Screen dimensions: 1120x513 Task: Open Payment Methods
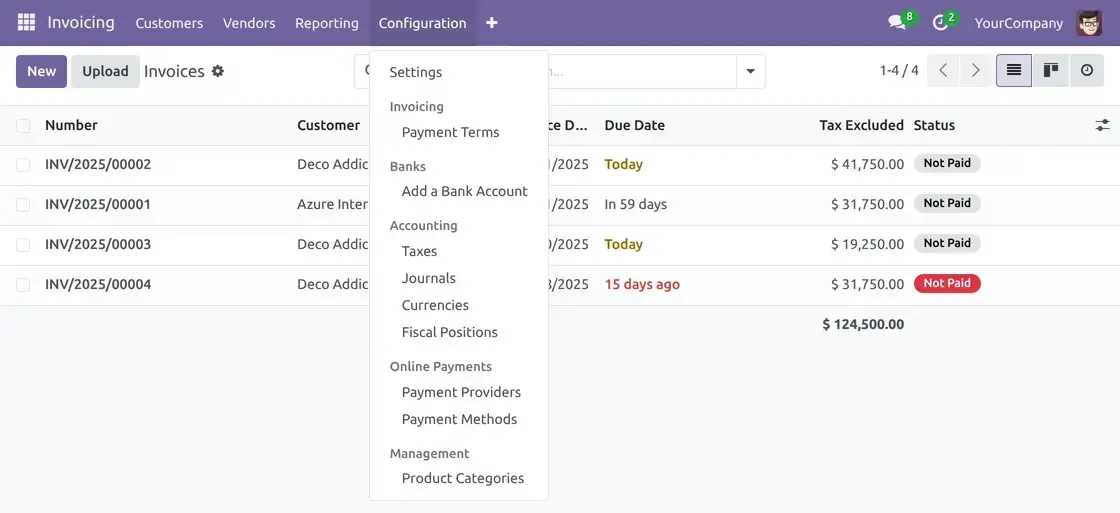pyautogui.click(x=459, y=419)
